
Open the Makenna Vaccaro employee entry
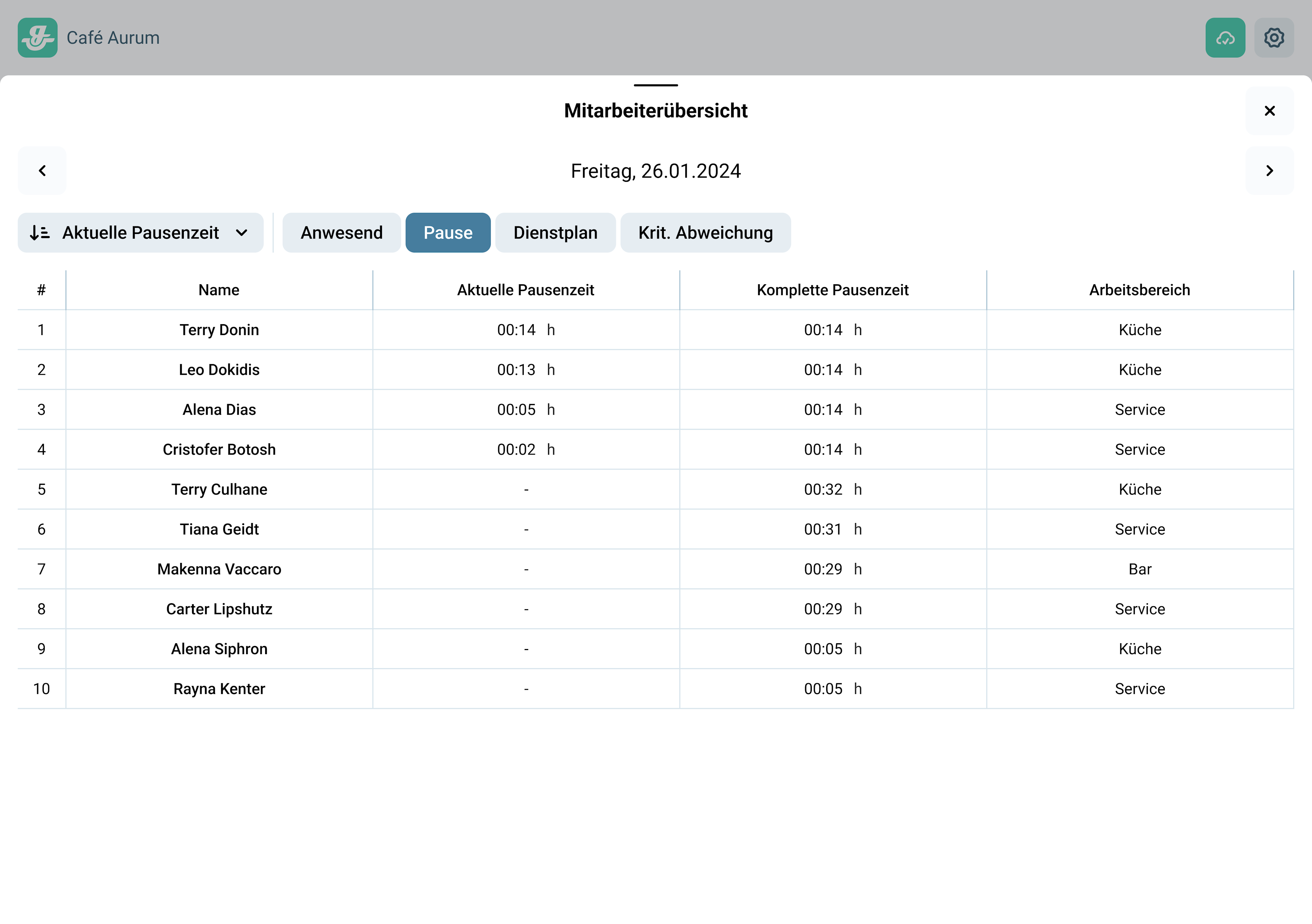tap(219, 569)
